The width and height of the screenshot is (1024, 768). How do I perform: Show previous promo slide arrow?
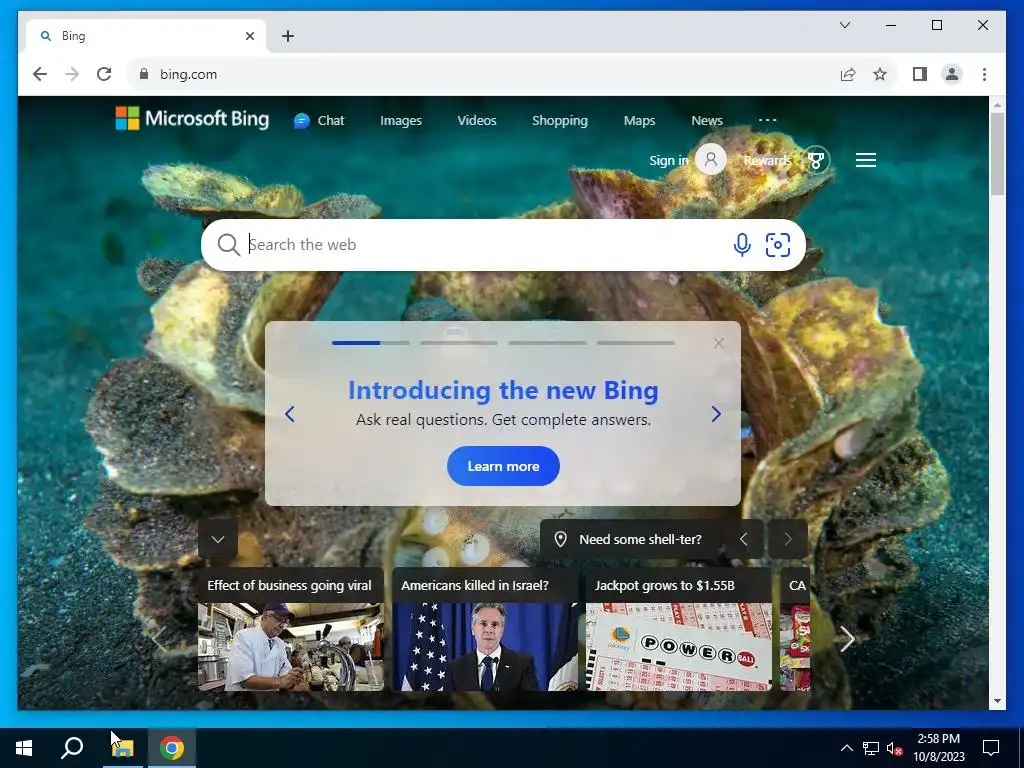[x=290, y=414]
